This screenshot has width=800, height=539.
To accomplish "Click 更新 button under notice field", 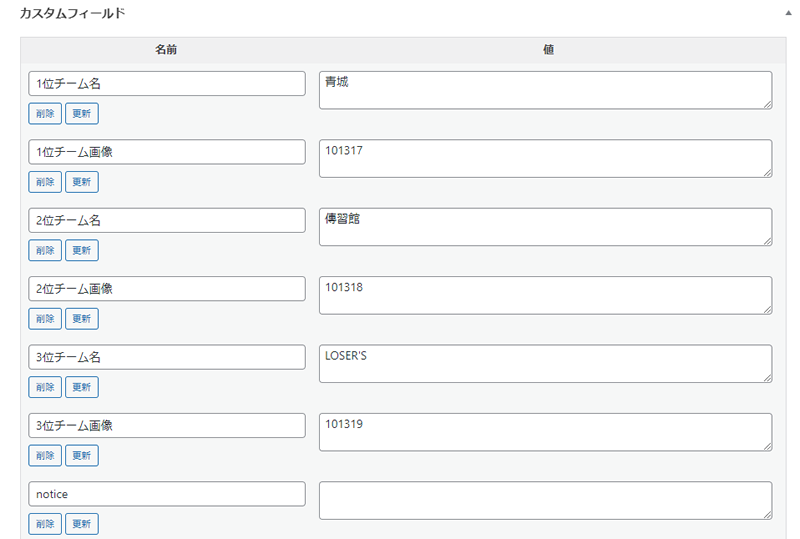I will pyautogui.click(x=82, y=524).
